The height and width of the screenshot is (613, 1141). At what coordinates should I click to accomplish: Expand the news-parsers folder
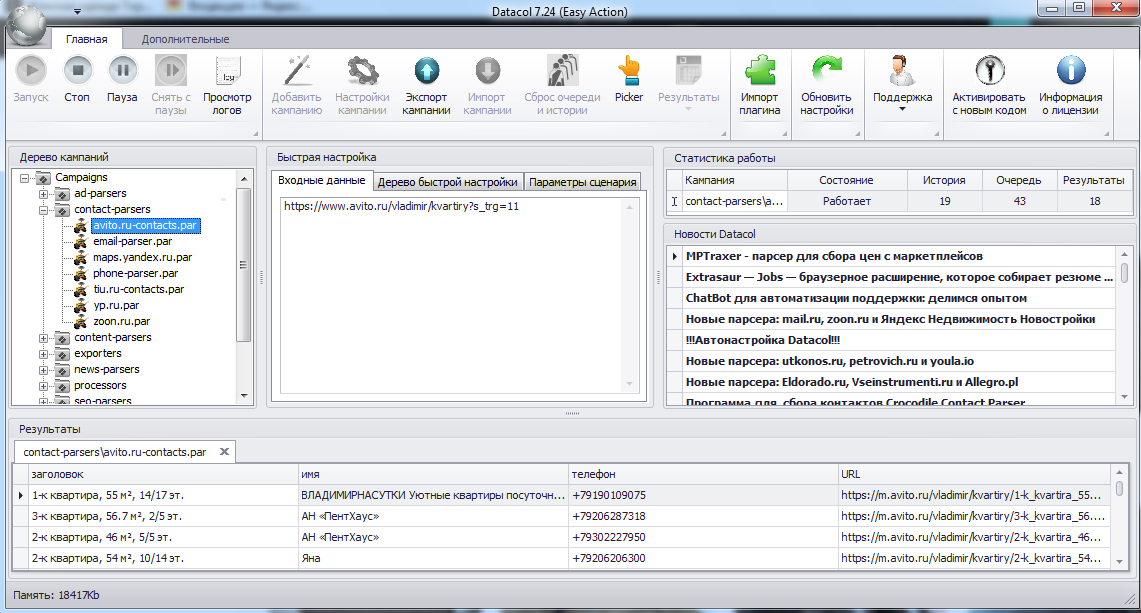tap(44, 370)
